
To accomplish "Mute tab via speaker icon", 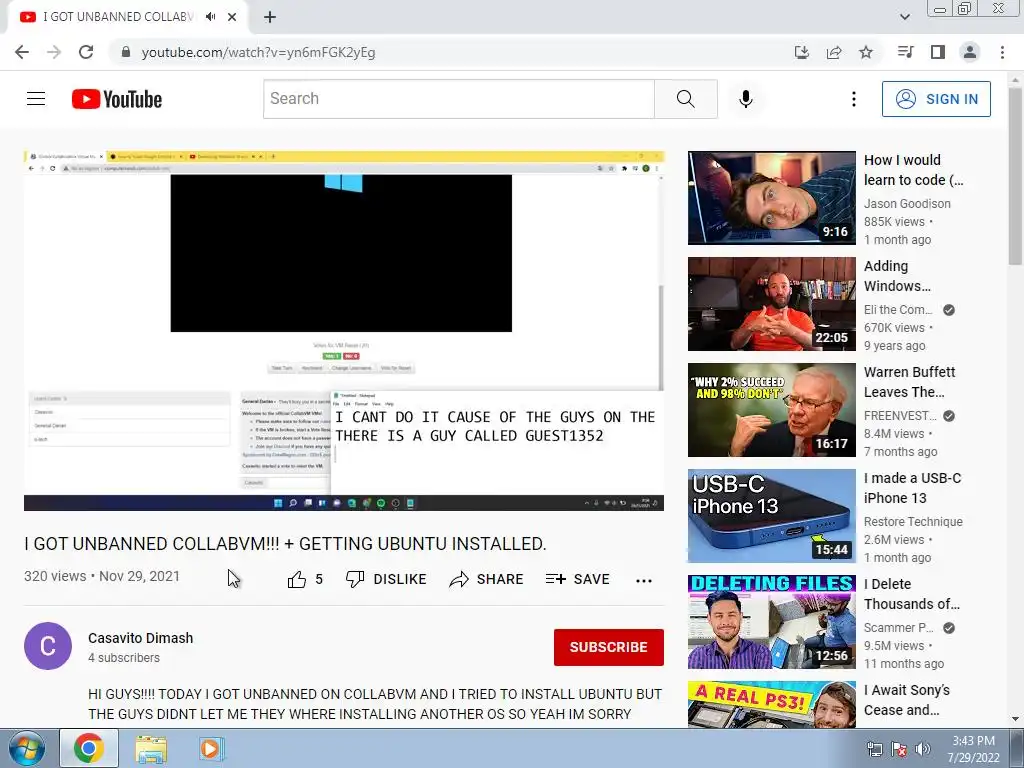I will [x=210, y=17].
